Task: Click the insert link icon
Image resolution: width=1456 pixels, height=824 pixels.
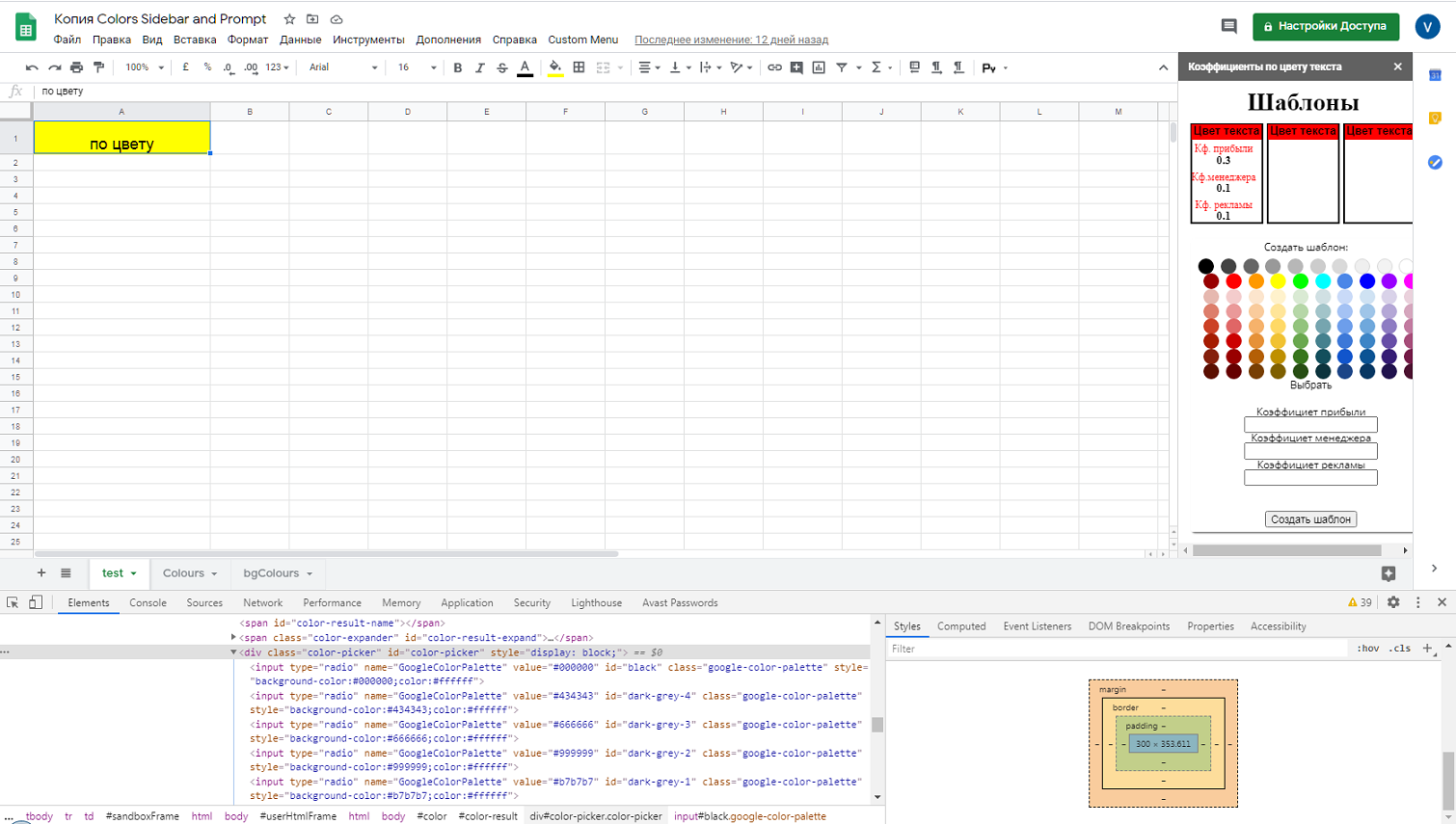Action: coord(774,67)
